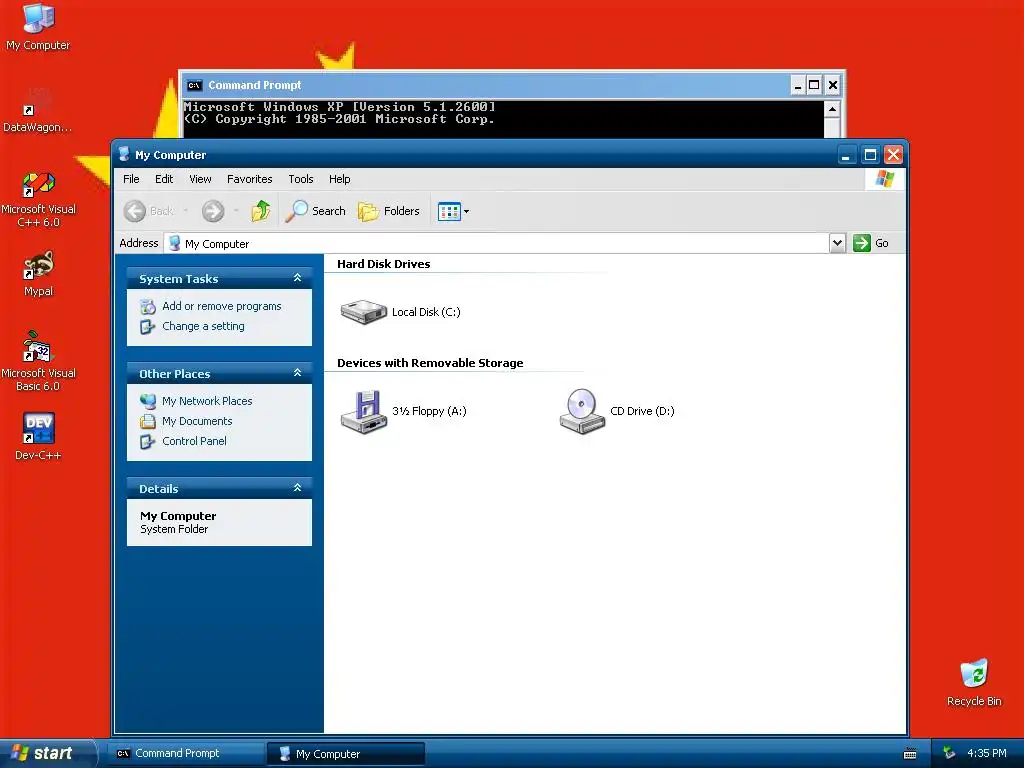Click the Command Prompt title bar icon
Screen dimensions: 1024x768
coord(194,85)
